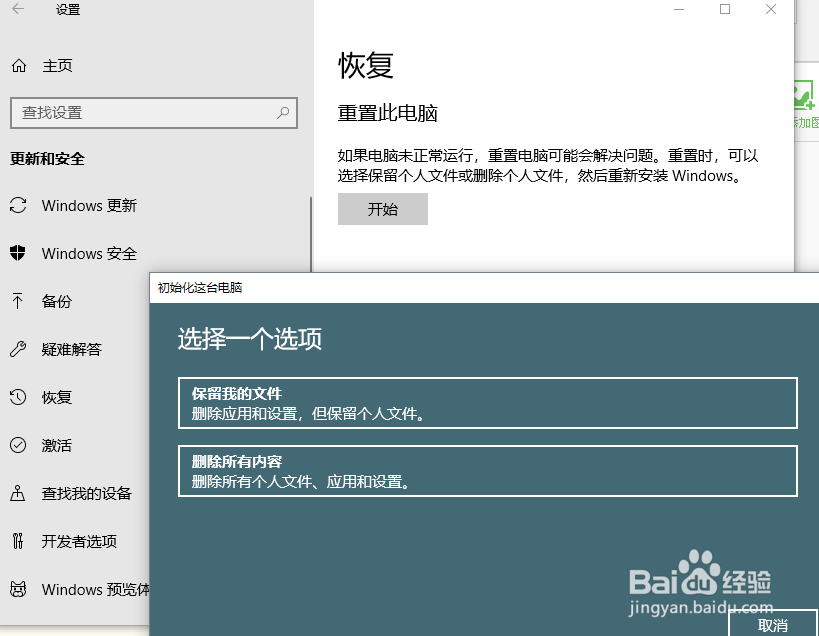Image resolution: width=819 pixels, height=636 pixels.
Task: Select 恢复 in the sidebar
Action: point(56,397)
